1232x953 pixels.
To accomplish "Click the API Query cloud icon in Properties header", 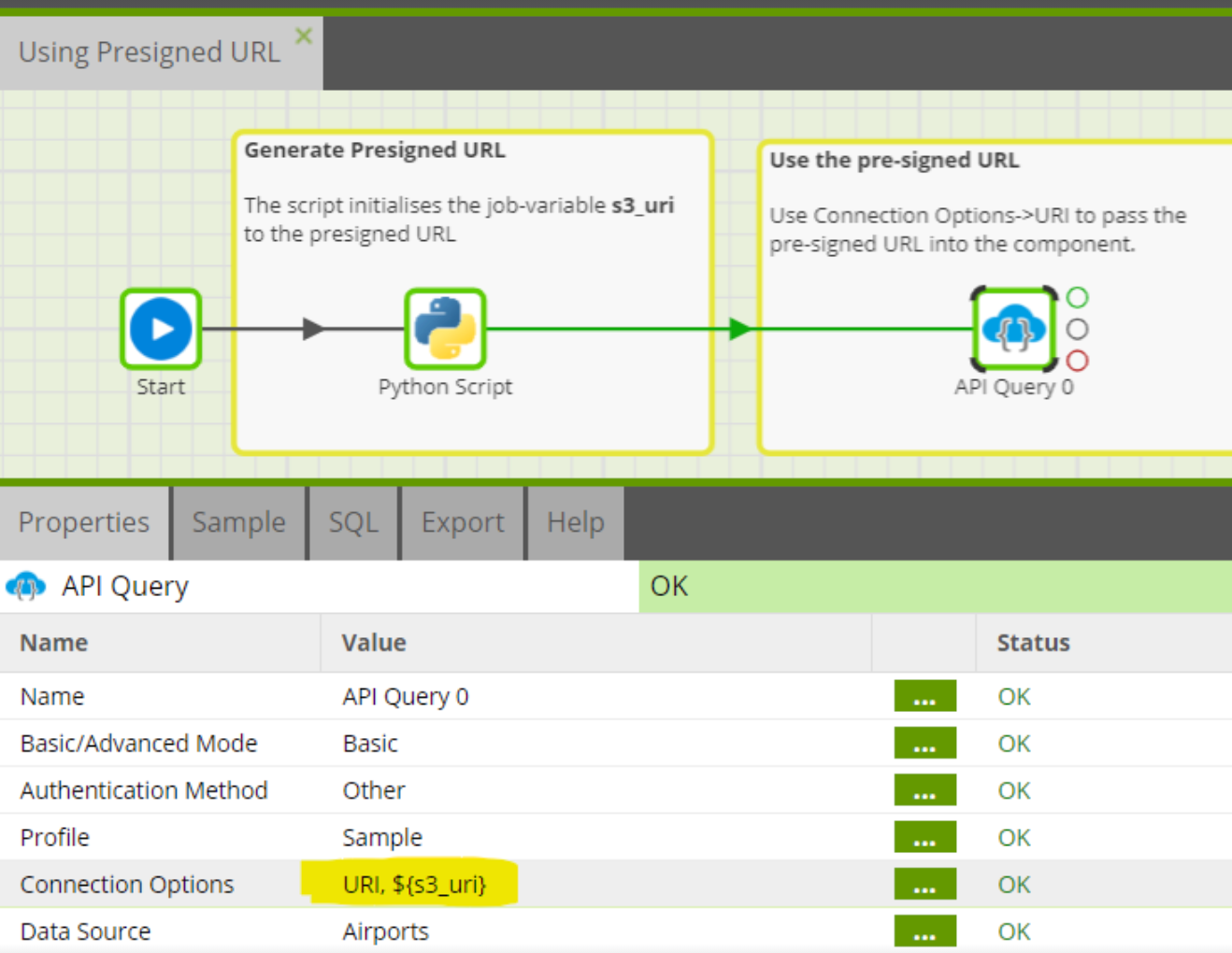I will pyautogui.click(x=25, y=587).
